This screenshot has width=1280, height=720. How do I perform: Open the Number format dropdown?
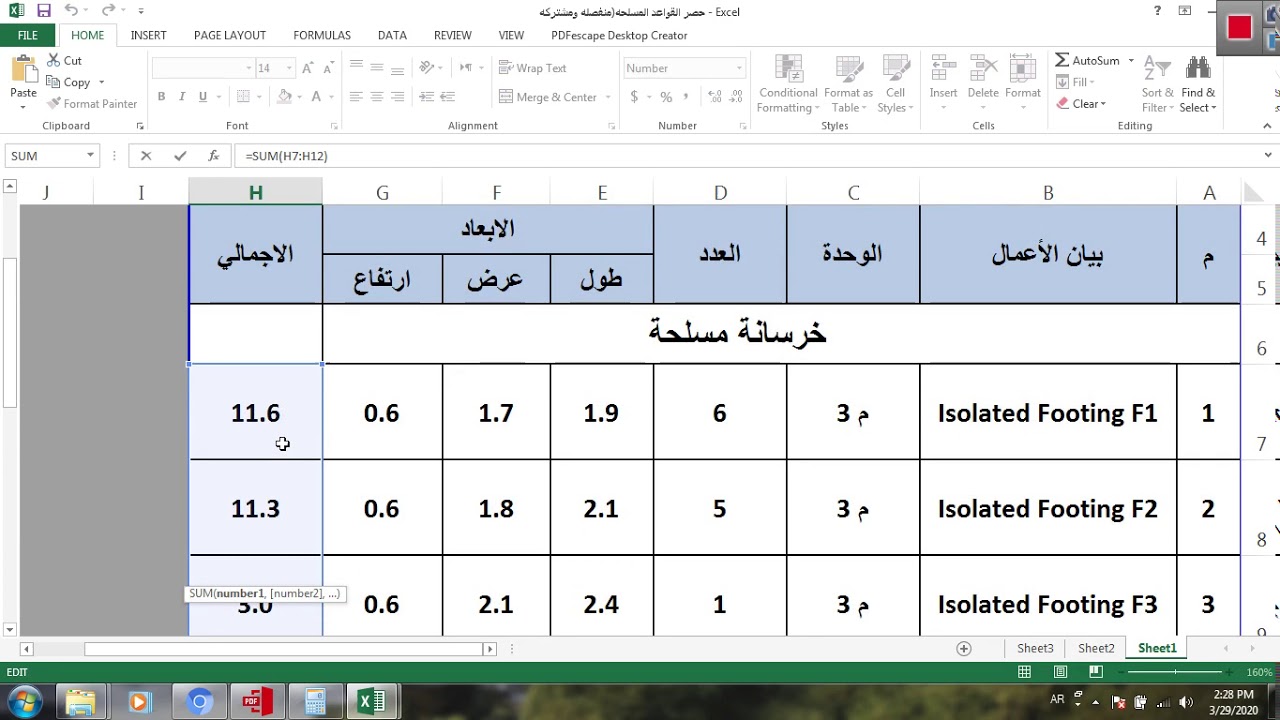pos(739,68)
